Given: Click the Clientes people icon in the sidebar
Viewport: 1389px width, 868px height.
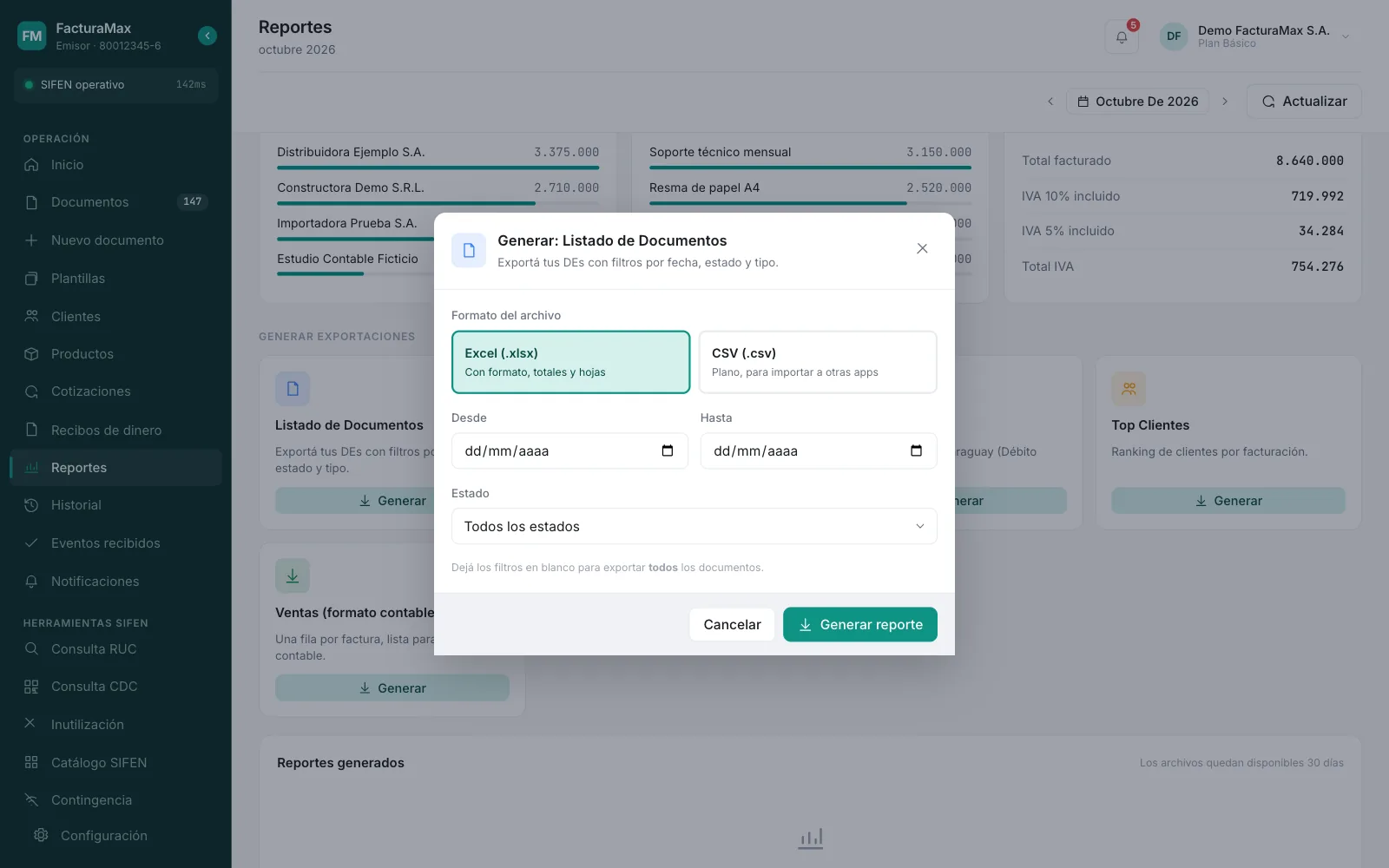Looking at the screenshot, I should coord(31,317).
